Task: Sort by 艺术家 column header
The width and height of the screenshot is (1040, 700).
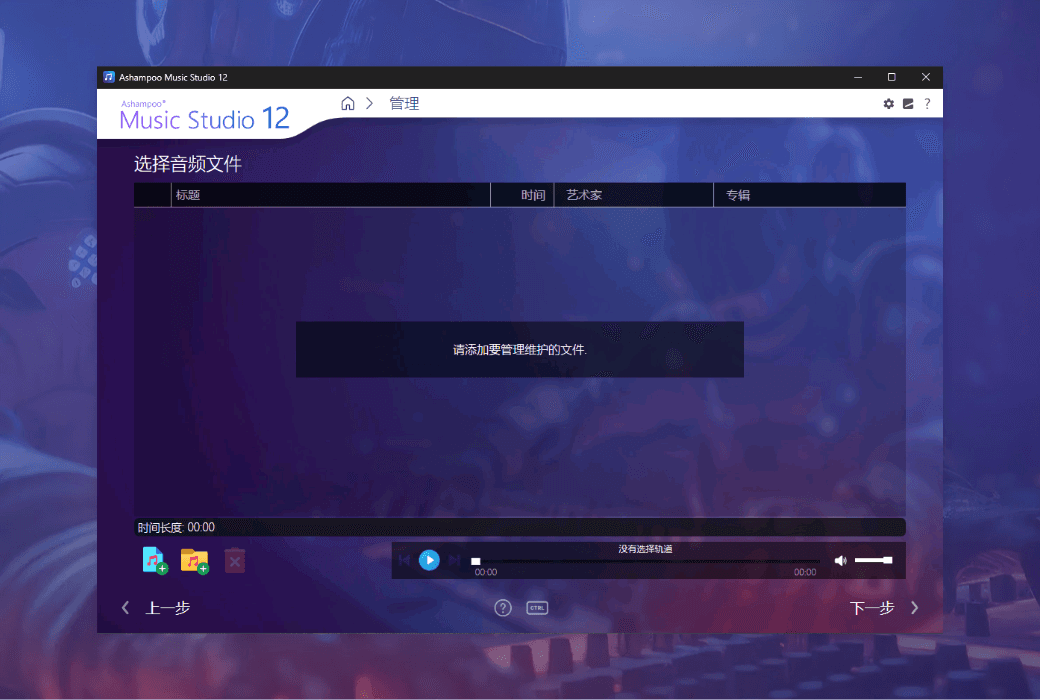Action: click(633, 195)
